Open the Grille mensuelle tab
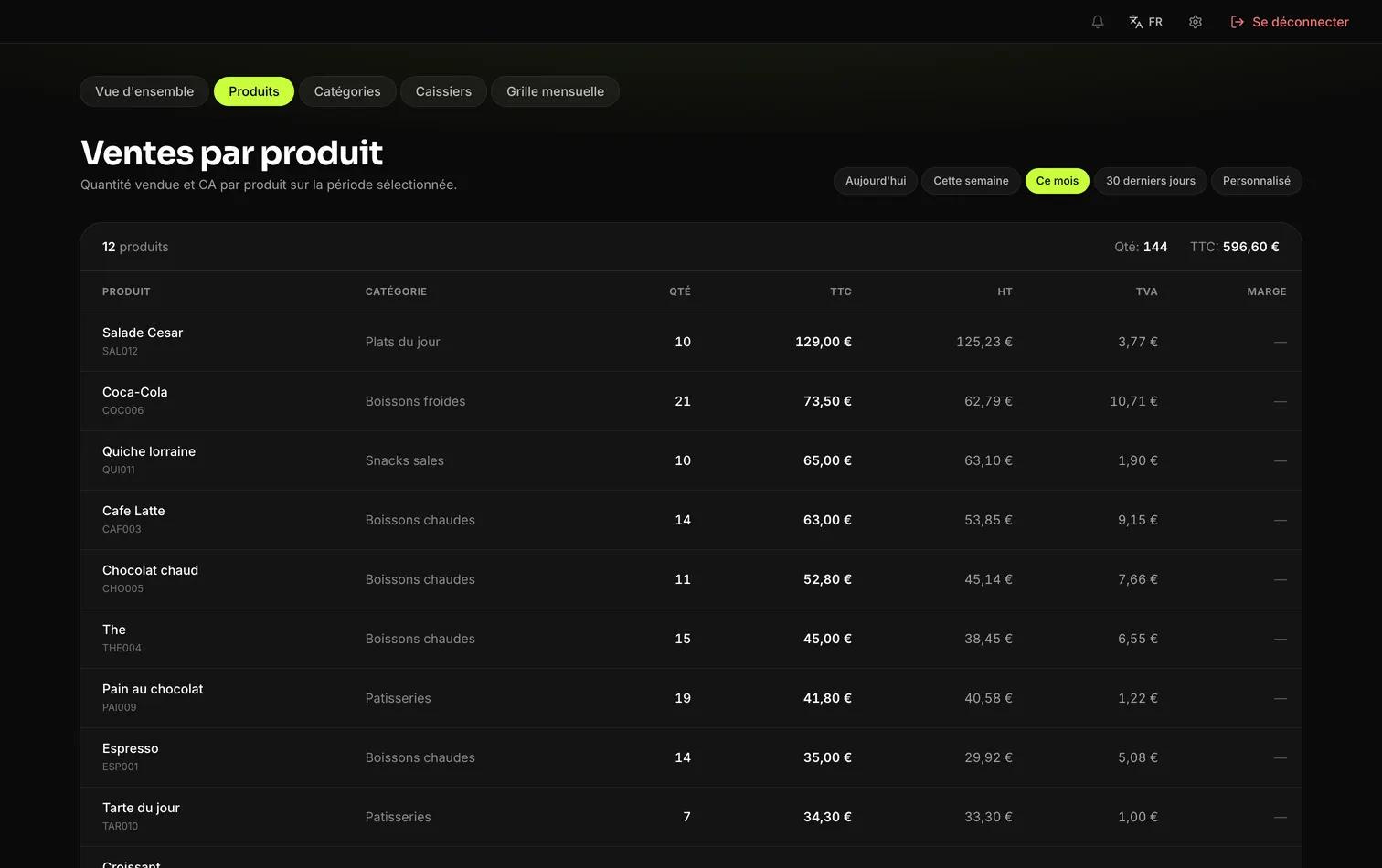Viewport: 1382px width, 868px height. tap(556, 91)
